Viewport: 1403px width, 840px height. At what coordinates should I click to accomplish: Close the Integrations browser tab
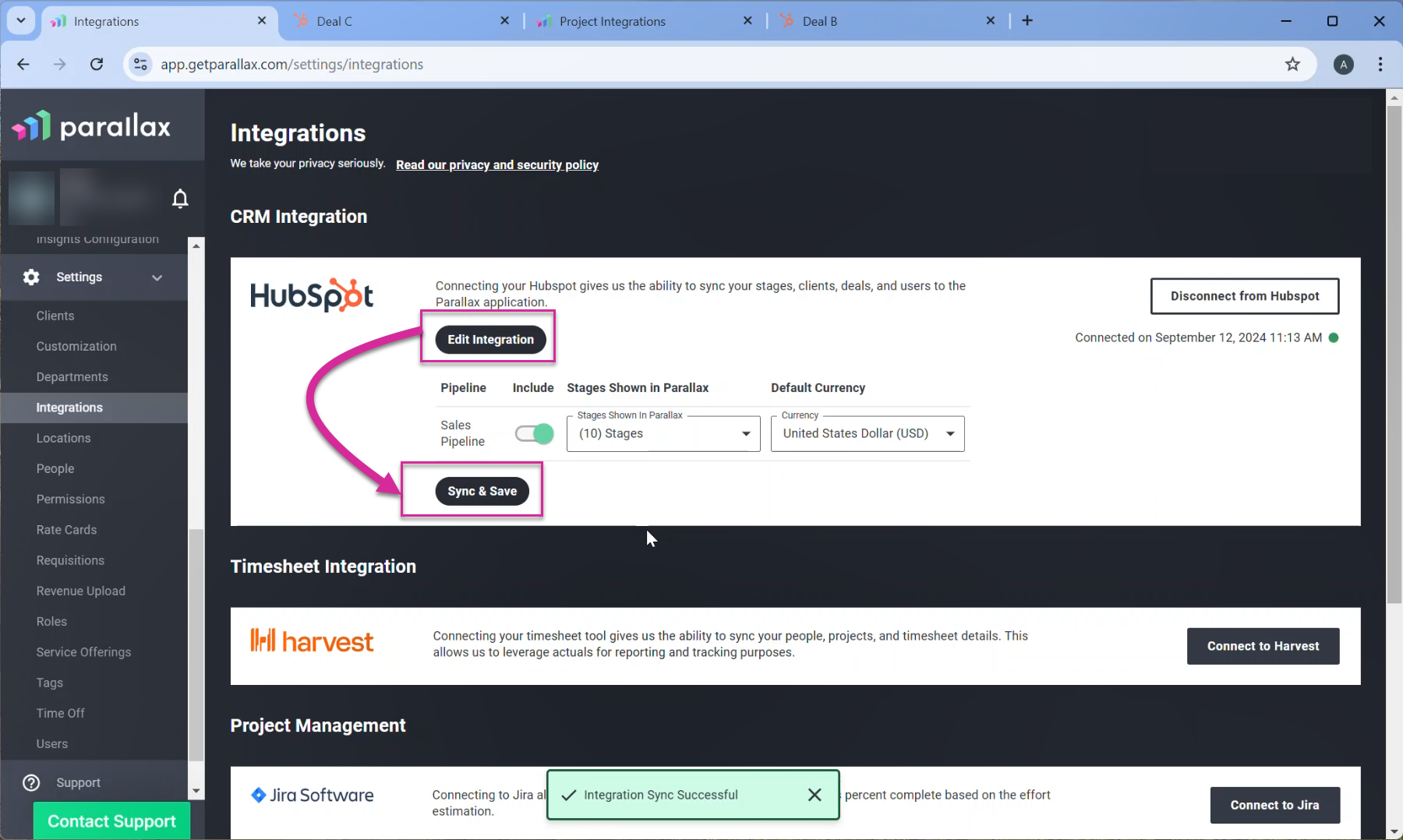click(262, 21)
